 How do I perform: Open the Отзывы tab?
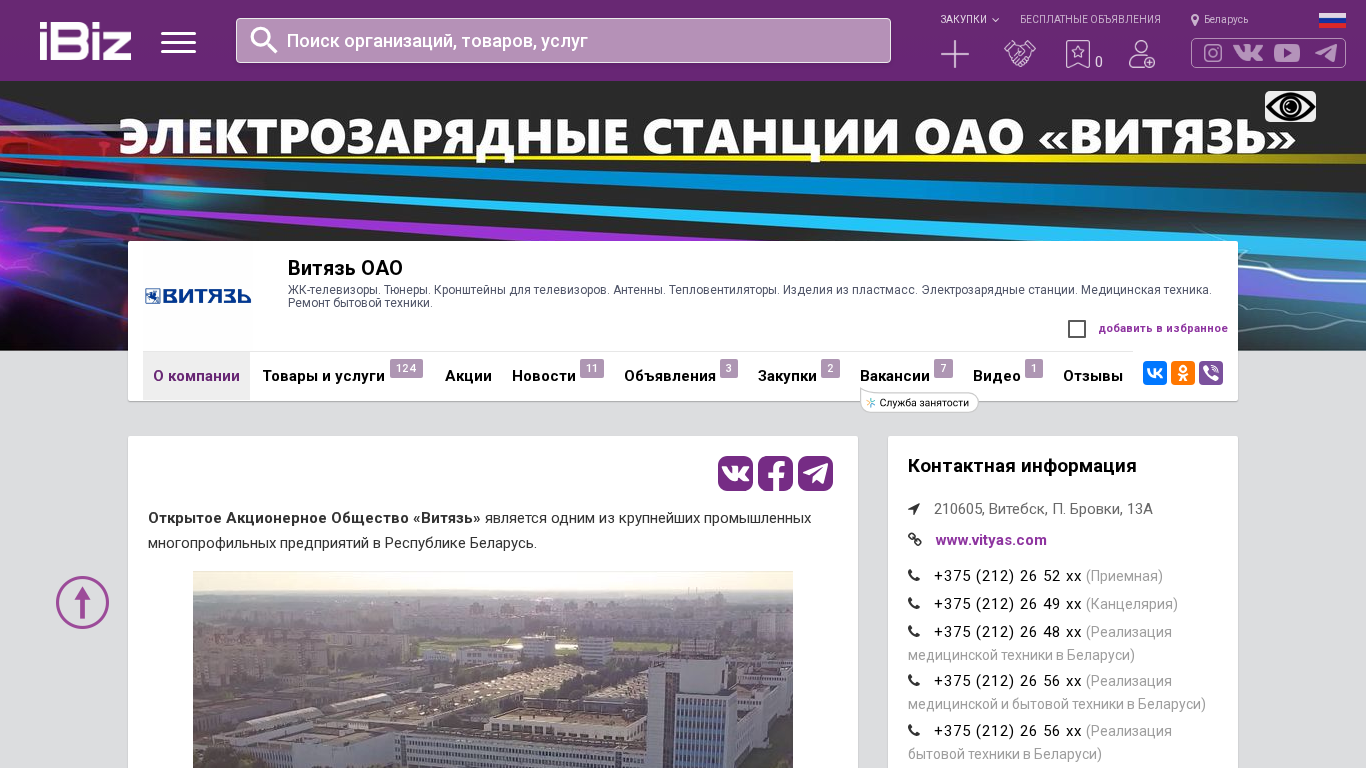point(1093,376)
